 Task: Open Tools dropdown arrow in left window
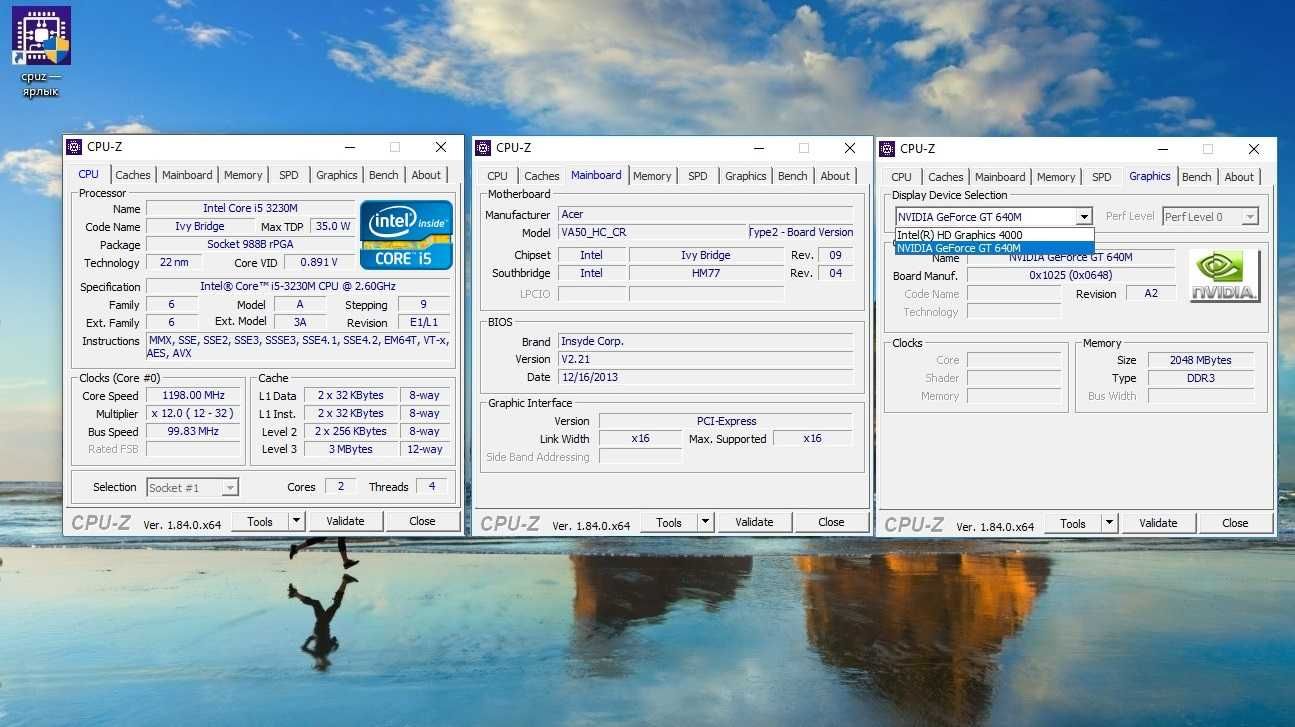(296, 521)
